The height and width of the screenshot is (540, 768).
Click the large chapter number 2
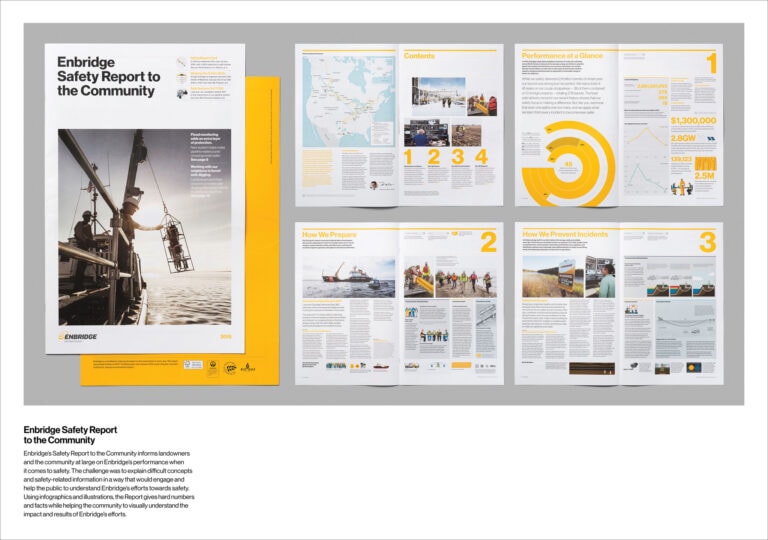[488, 242]
